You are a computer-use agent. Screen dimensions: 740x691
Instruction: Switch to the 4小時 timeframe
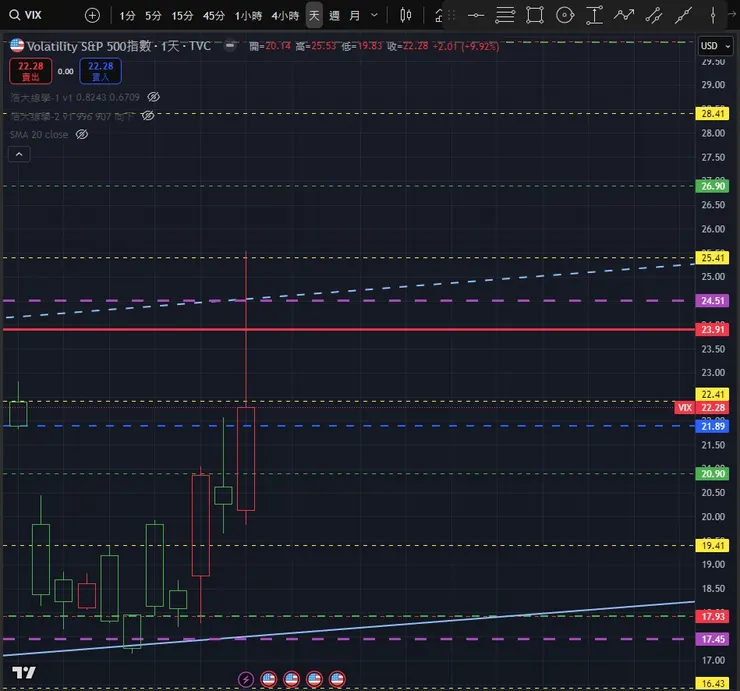coord(285,16)
